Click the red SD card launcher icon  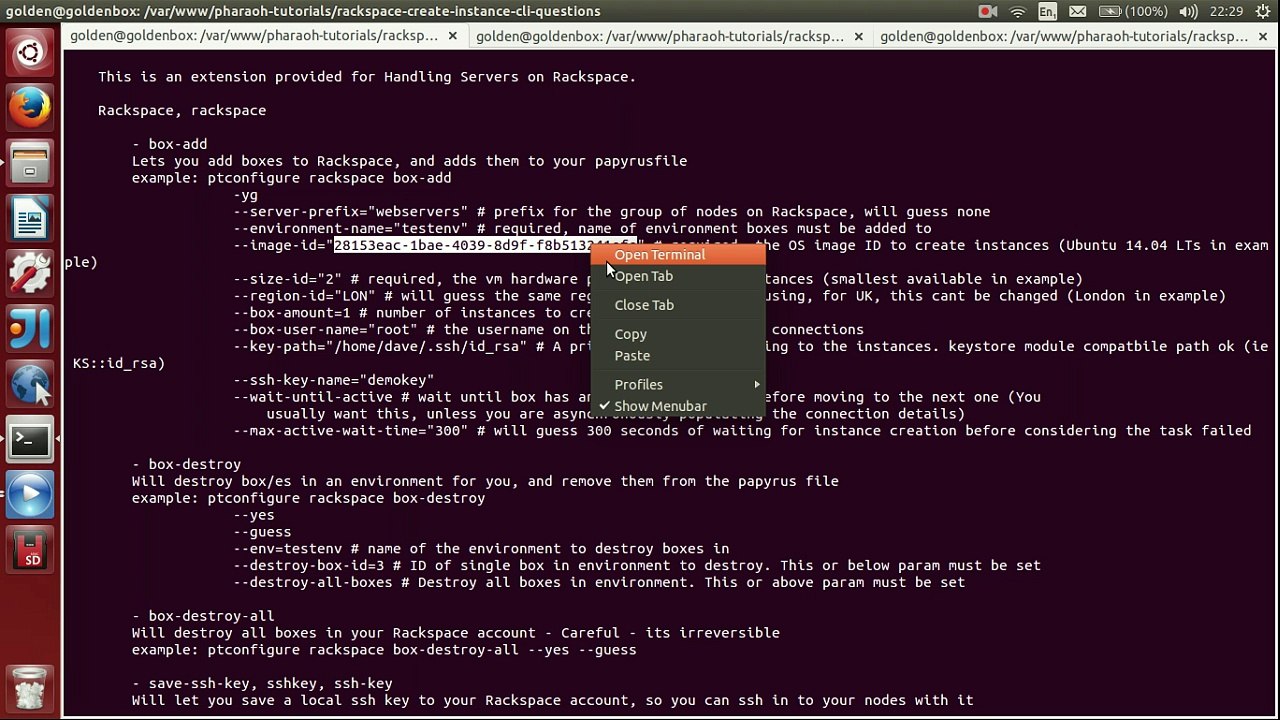tap(30, 551)
